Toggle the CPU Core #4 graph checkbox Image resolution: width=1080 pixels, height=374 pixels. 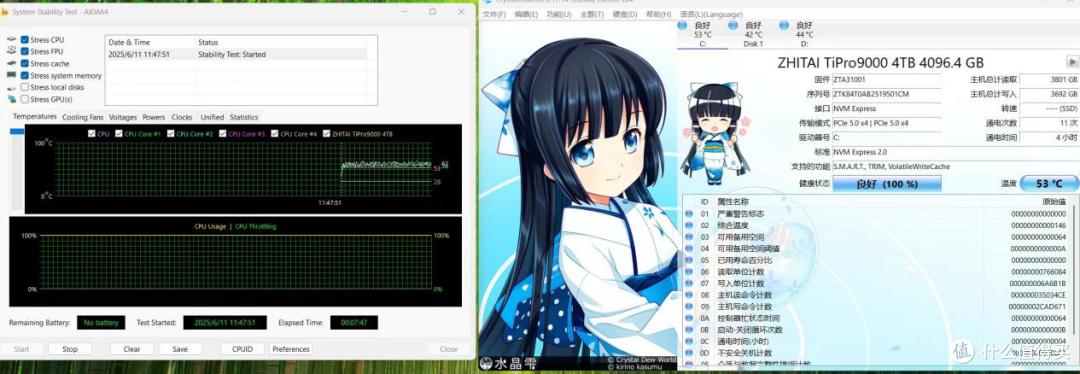275,134
